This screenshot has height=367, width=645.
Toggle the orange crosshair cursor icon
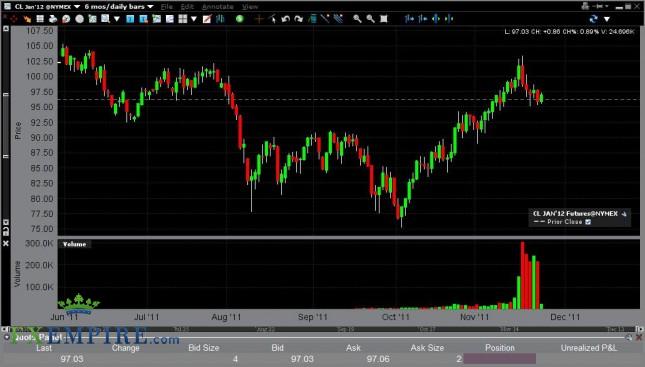259,19
